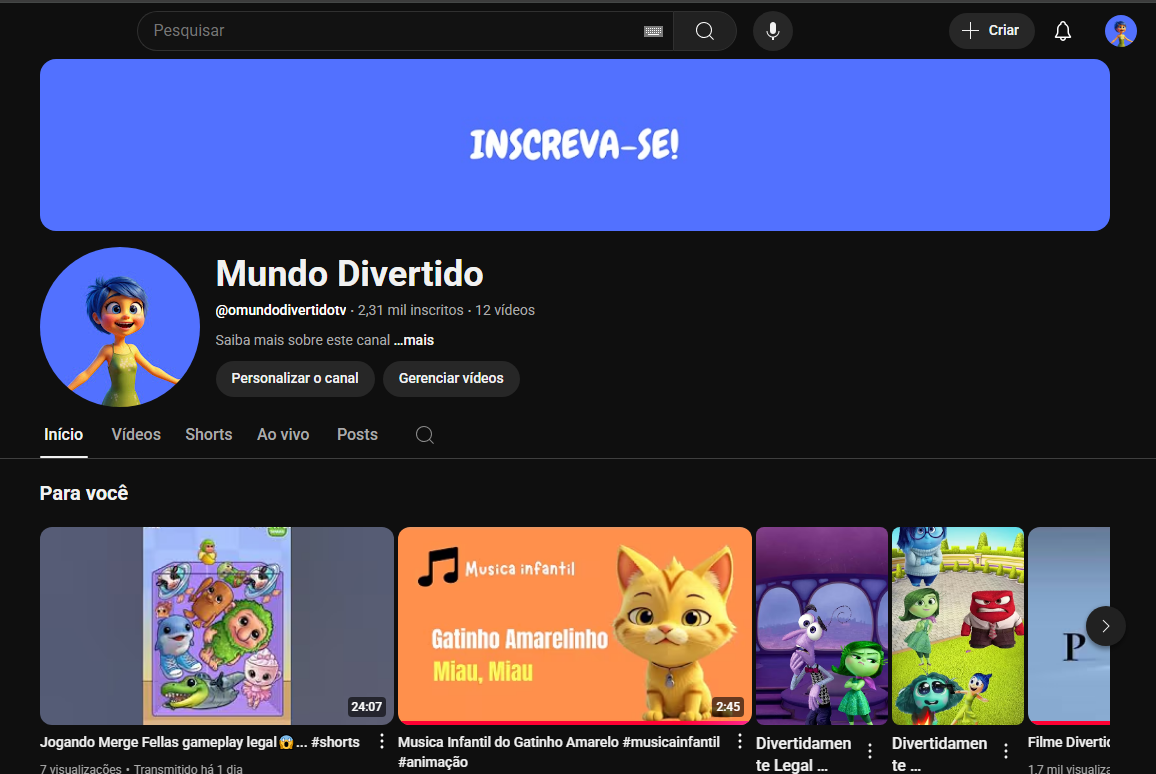Click the INSCREVA-SE channel banner
The image size is (1156, 774).
(575, 145)
